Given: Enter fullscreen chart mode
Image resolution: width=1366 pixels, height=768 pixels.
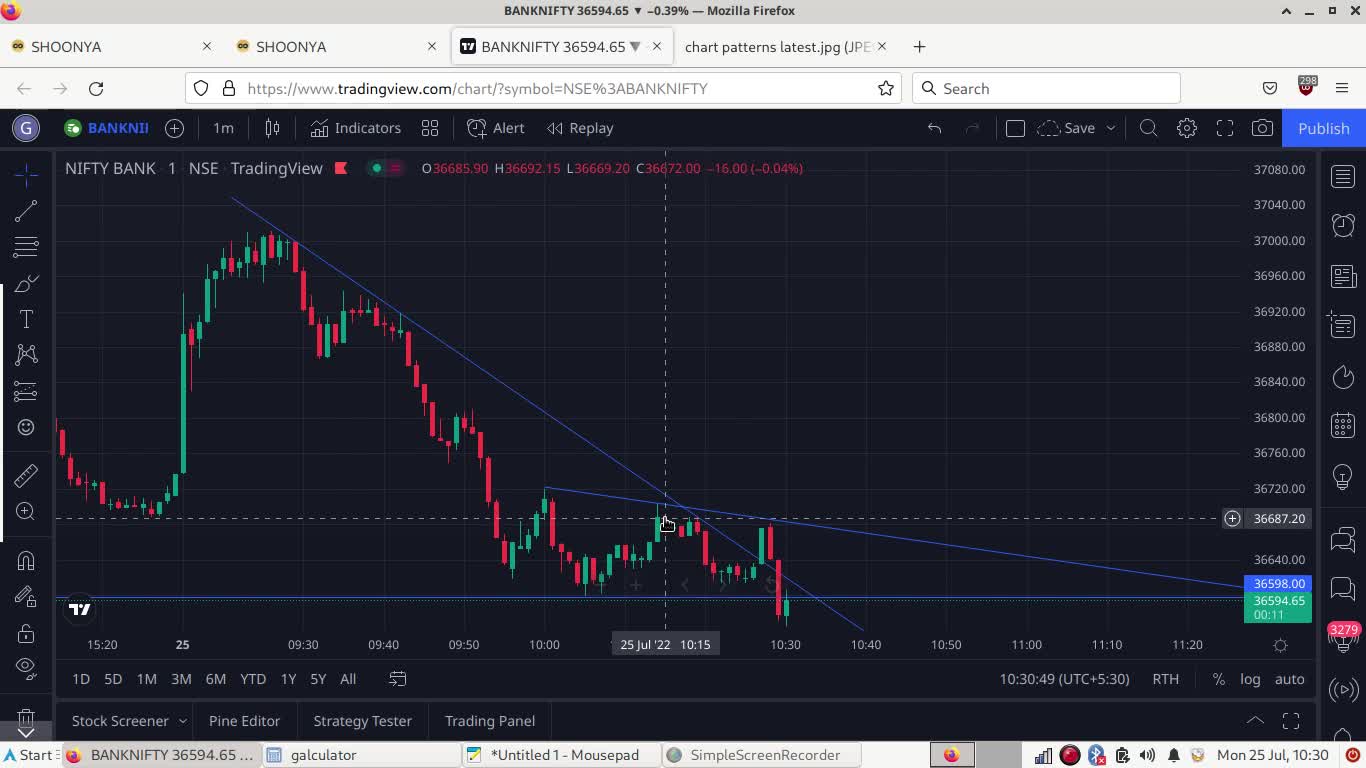Looking at the screenshot, I should point(1225,128).
